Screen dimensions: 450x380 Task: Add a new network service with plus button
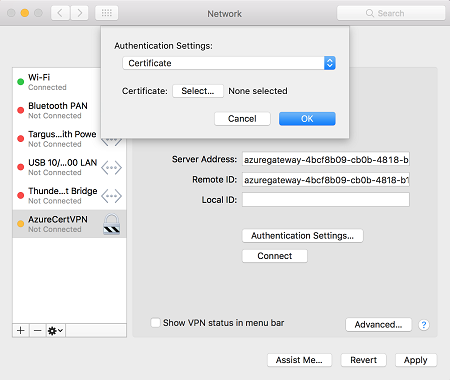pos(21,330)
